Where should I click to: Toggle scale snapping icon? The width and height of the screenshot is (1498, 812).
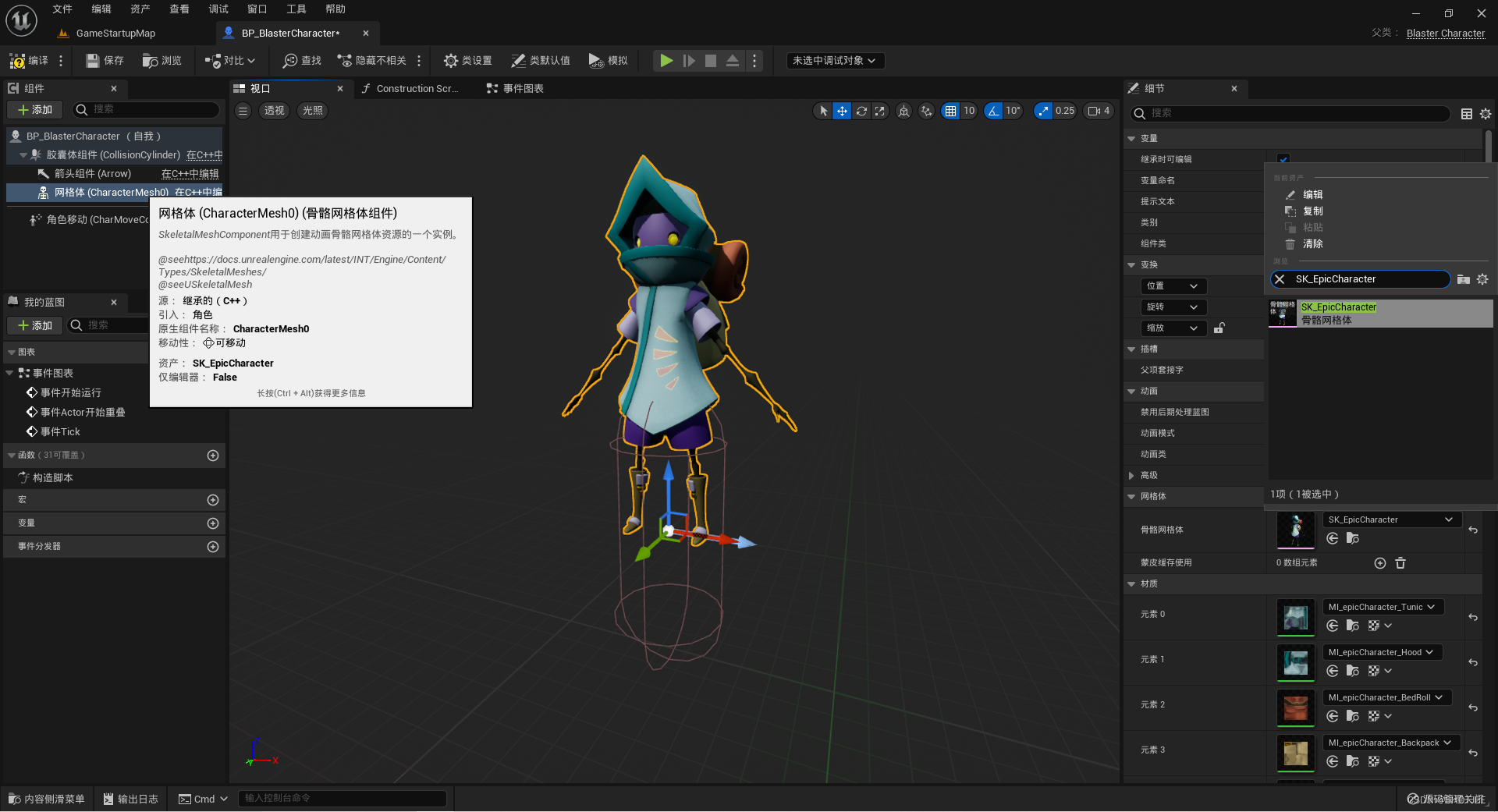(x=1043, y=112)
